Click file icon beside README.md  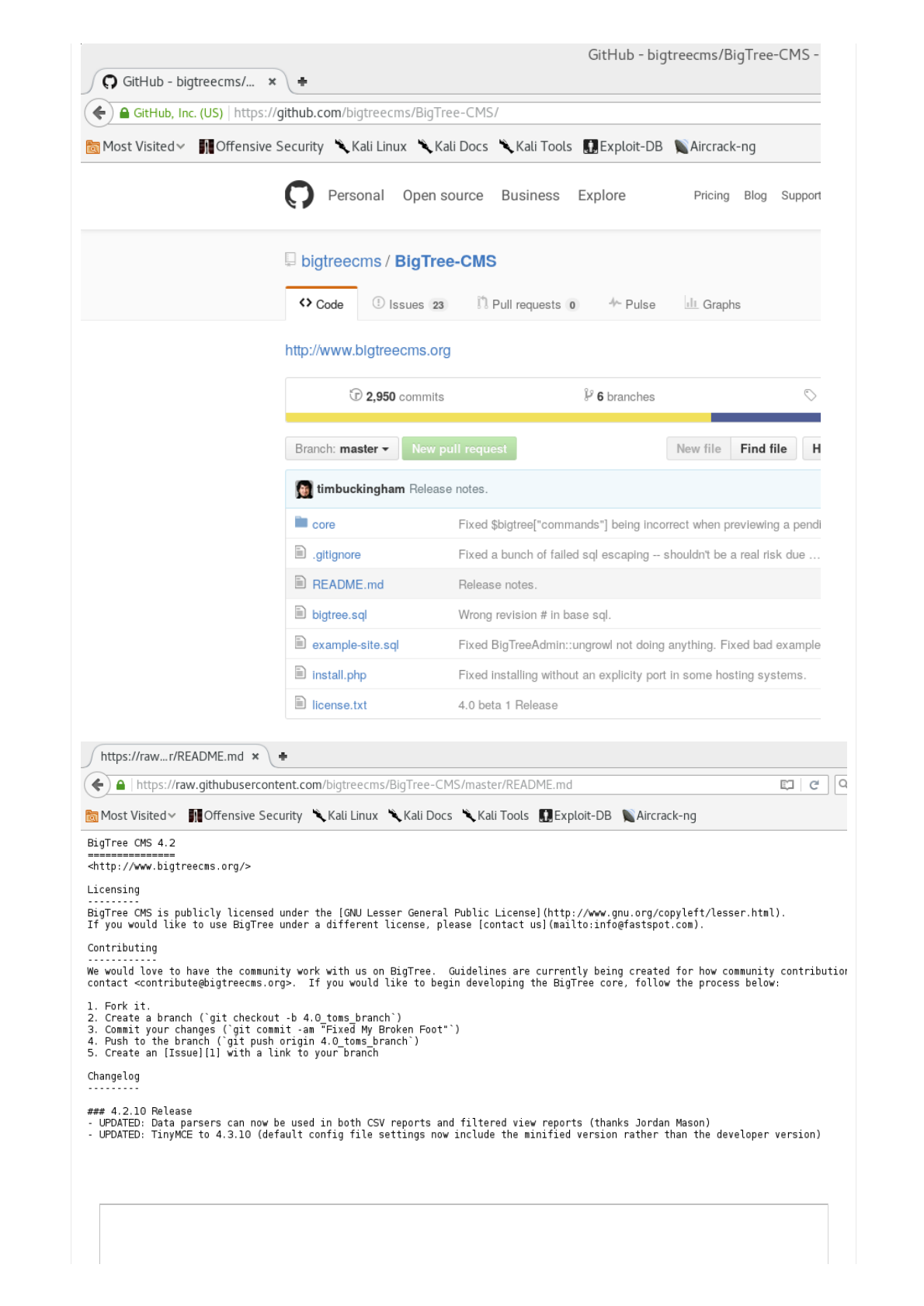click(x=300, y=582)
